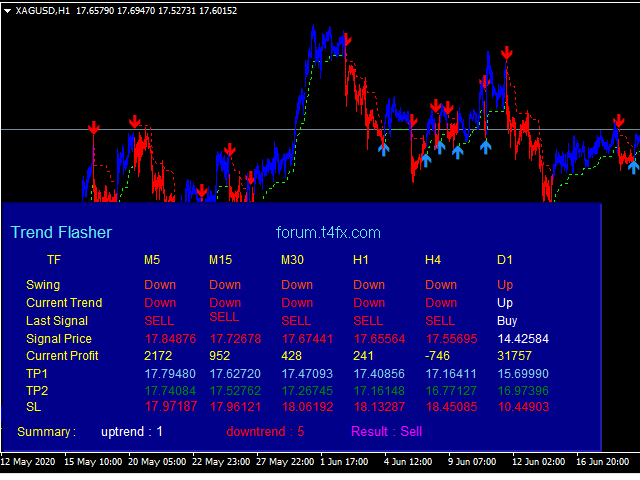Open the forum.t4fx.com link
Image resolution: width=640 pixels, height=480 pixels.
coord(328,233)
